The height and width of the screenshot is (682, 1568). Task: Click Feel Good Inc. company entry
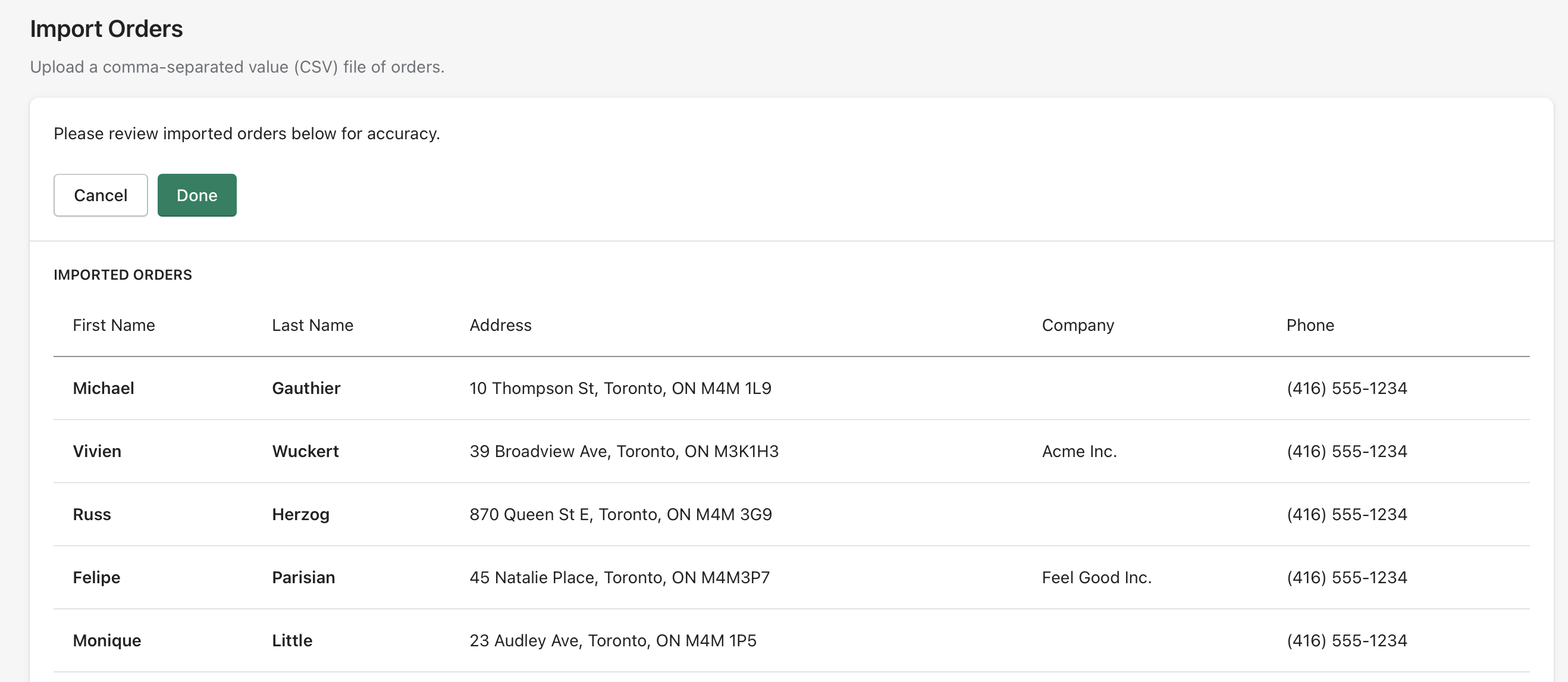coord(1096,577)
